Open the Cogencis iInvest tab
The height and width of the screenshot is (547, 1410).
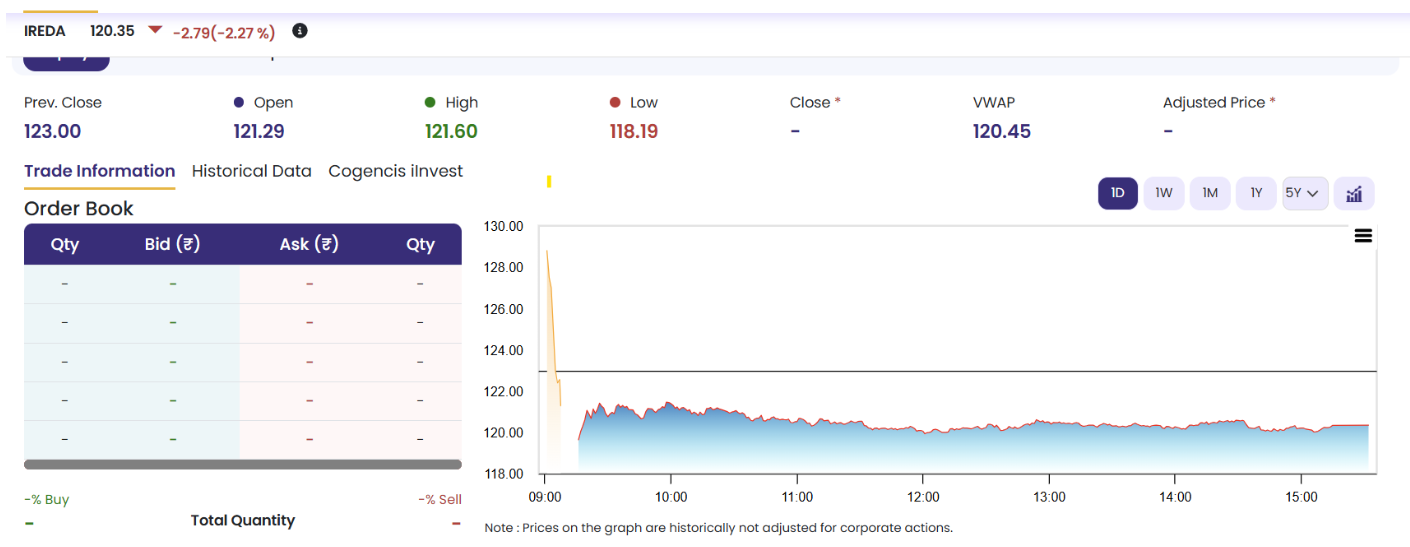(x=396, y=171)
